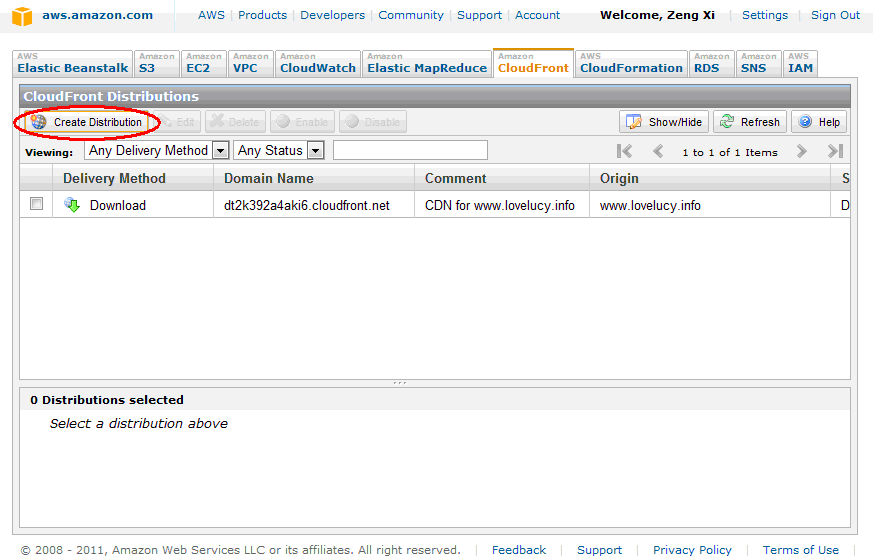Image resolution: width=873 pixels, height=560 pixels.
Task: Click the pane splitter handle dots
Action: coord(400,383)
